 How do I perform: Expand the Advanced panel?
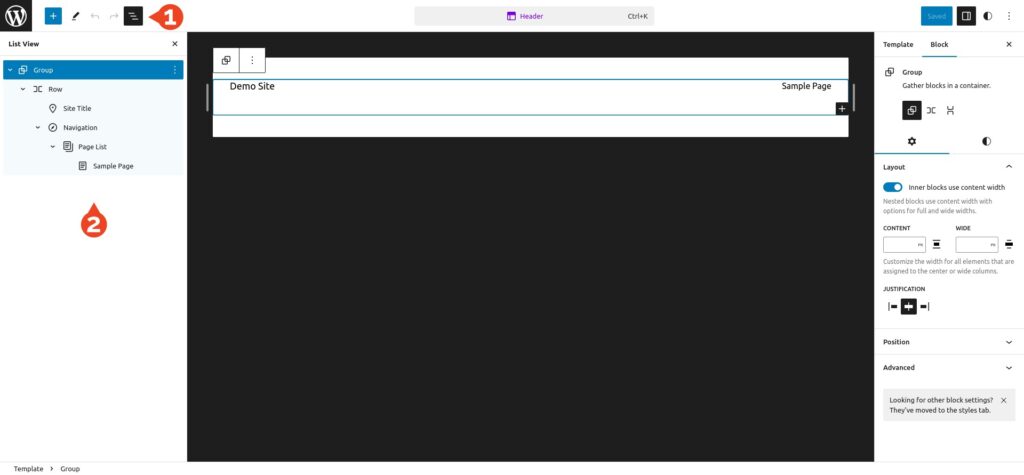point(949,368)
